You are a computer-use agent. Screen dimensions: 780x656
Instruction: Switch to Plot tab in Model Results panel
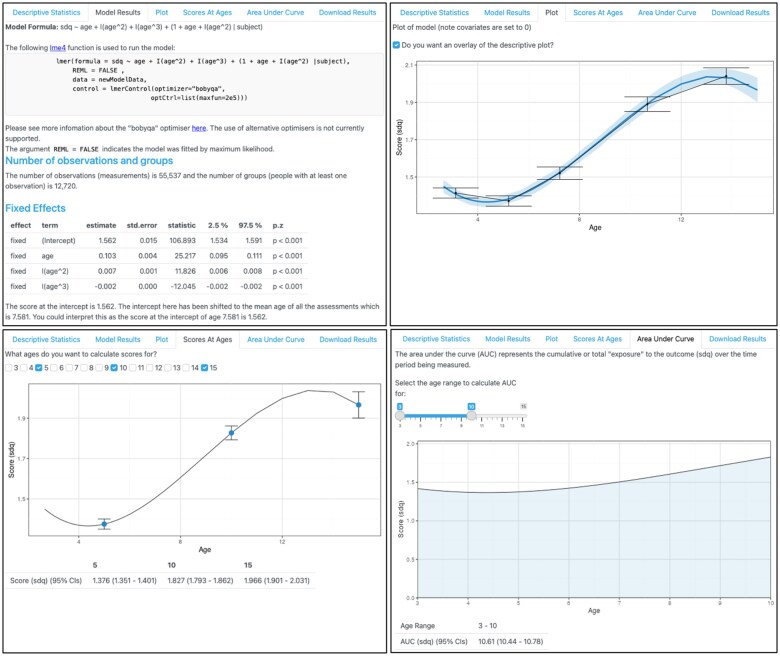(x=161, y=12)
